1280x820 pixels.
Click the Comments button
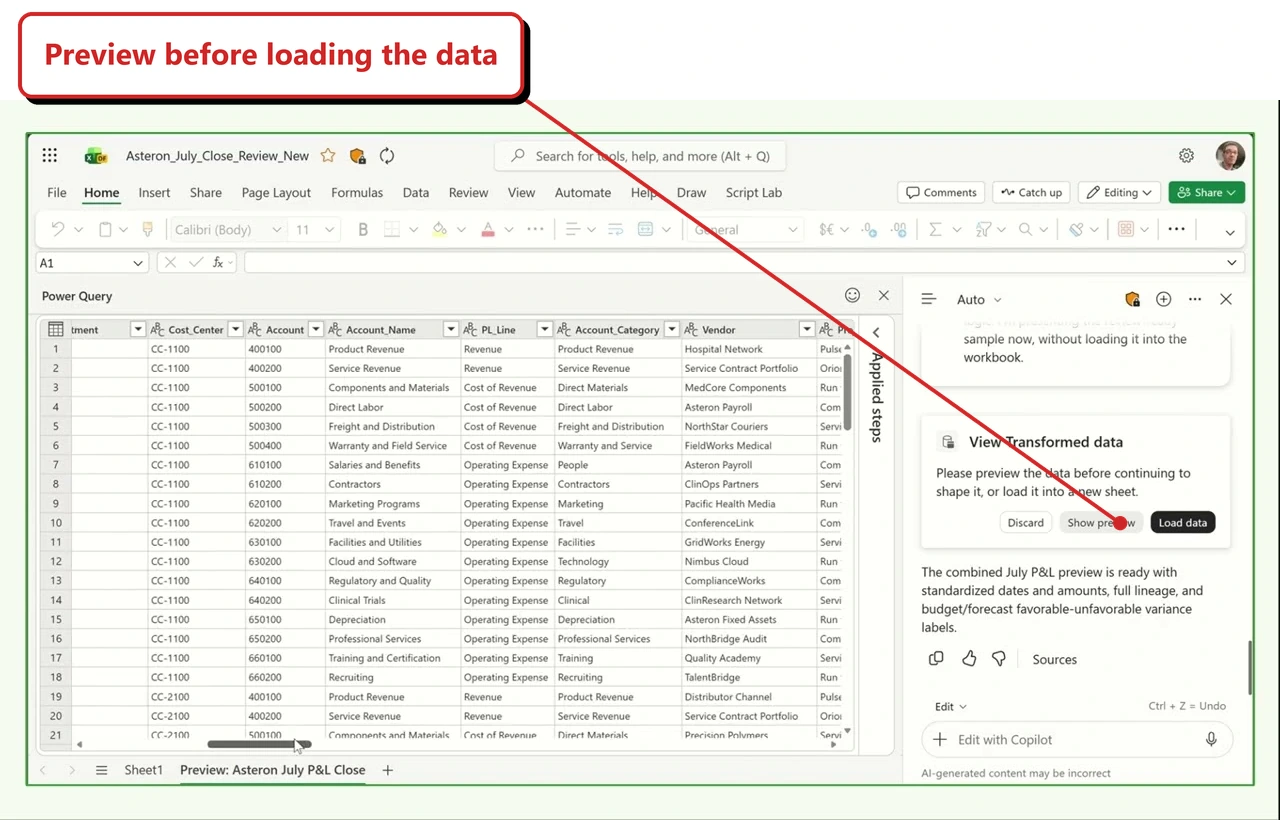point(940,192)
